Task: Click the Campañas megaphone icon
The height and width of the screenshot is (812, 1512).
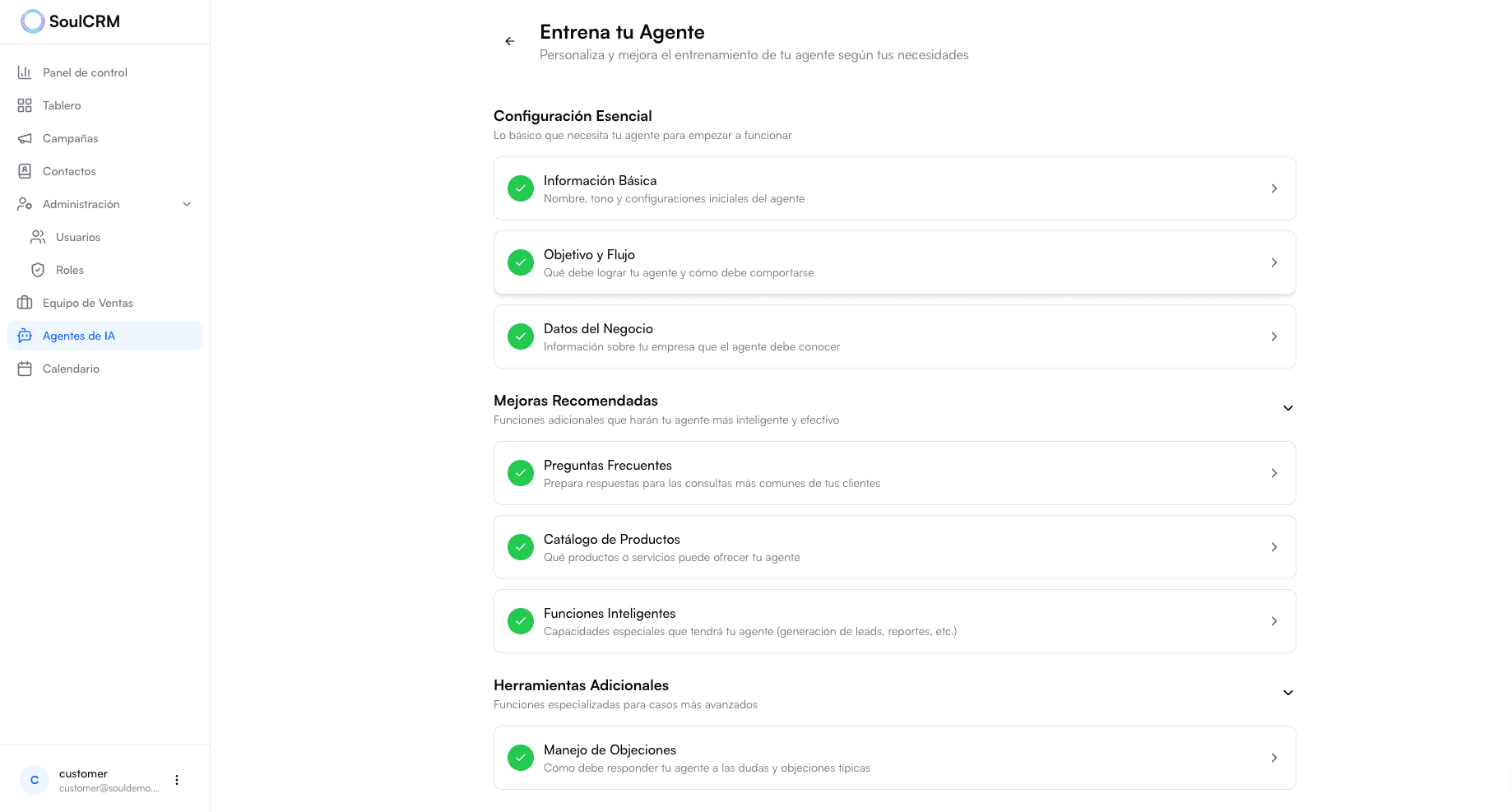Action: coord(26,138)
